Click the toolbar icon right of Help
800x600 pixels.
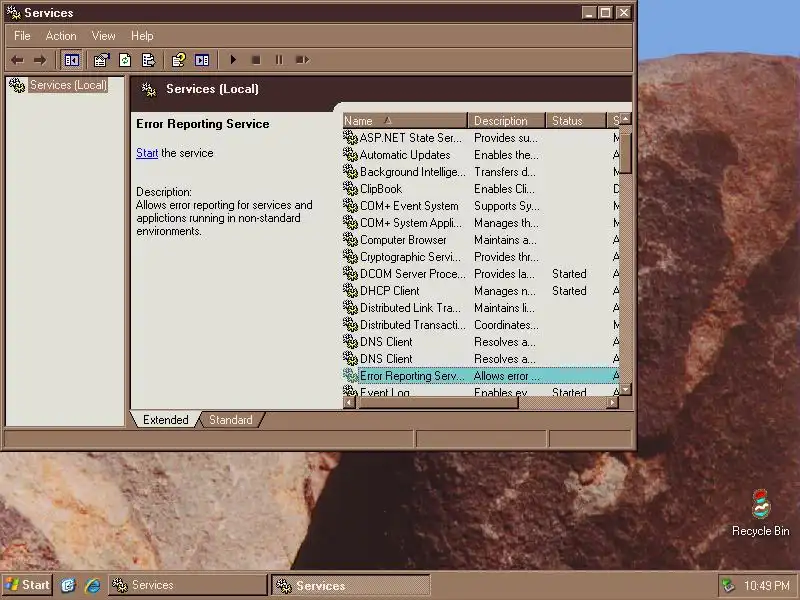coord(202,60)
